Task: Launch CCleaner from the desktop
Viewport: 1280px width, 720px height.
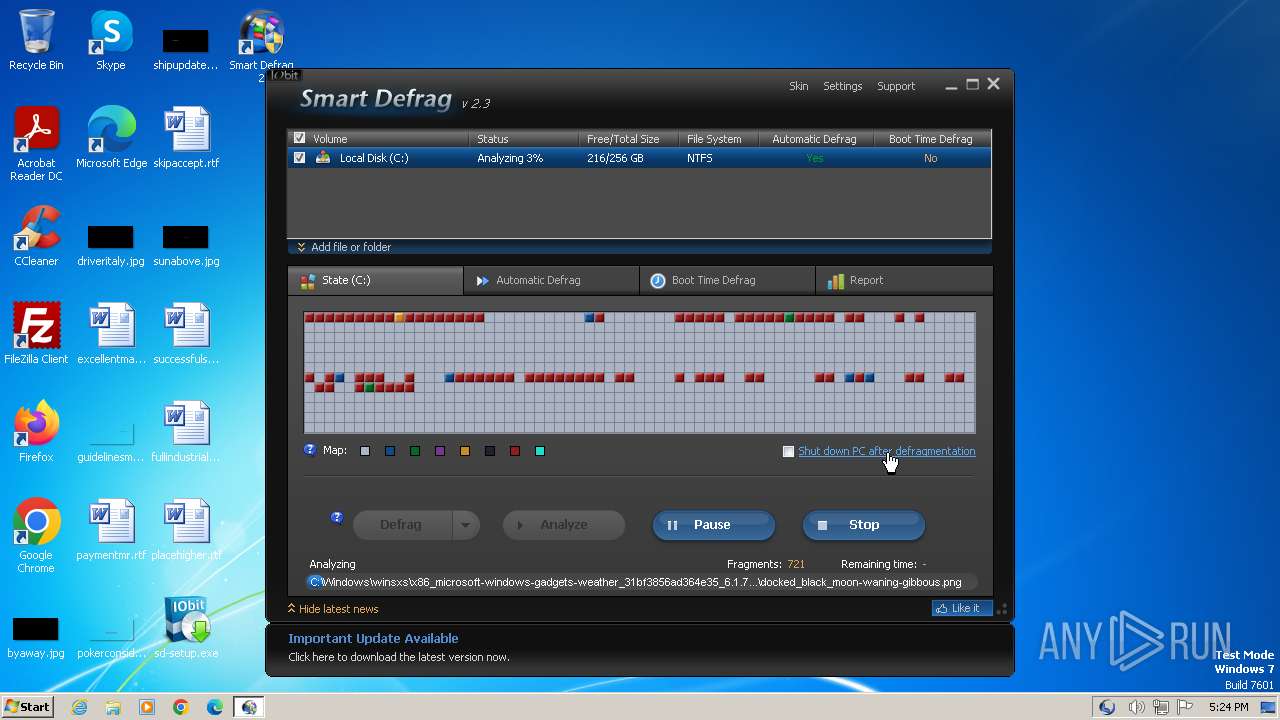Action: (36, 236)
